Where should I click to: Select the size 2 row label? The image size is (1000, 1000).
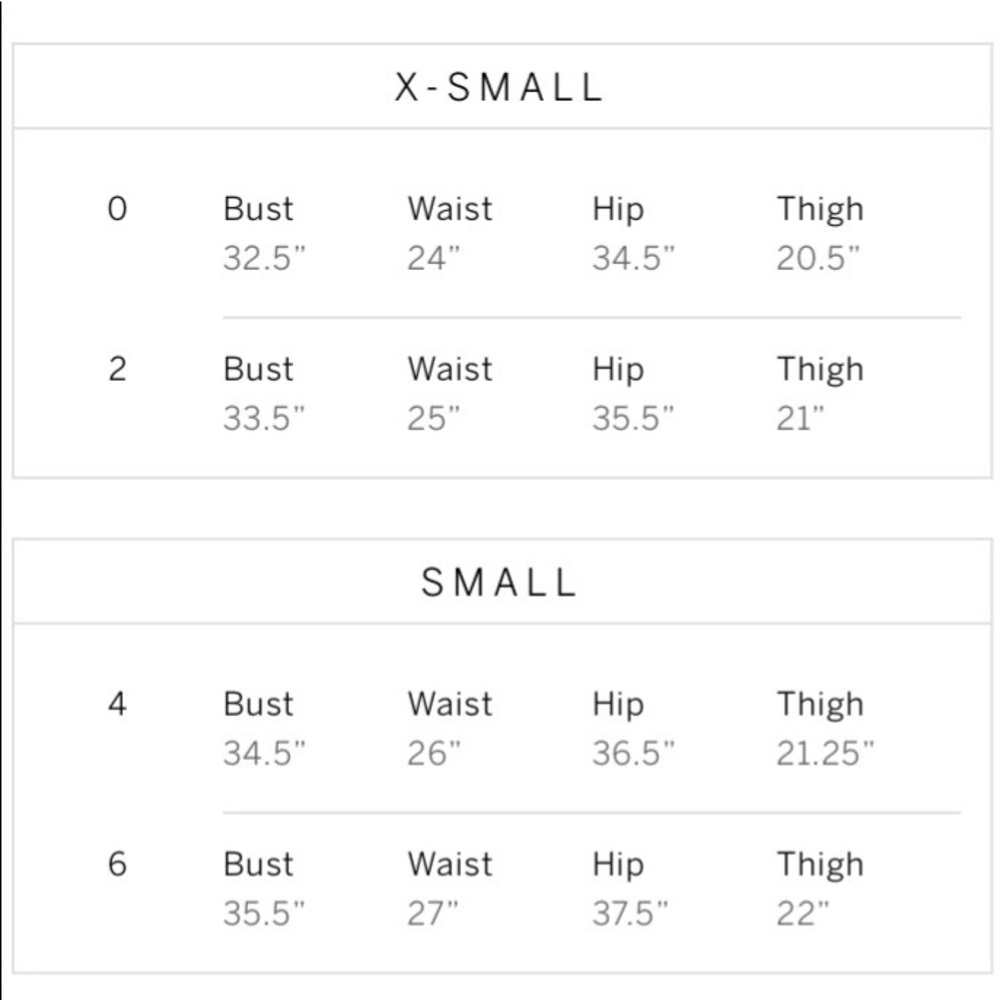pyautogui.click(x=117, y=369)
